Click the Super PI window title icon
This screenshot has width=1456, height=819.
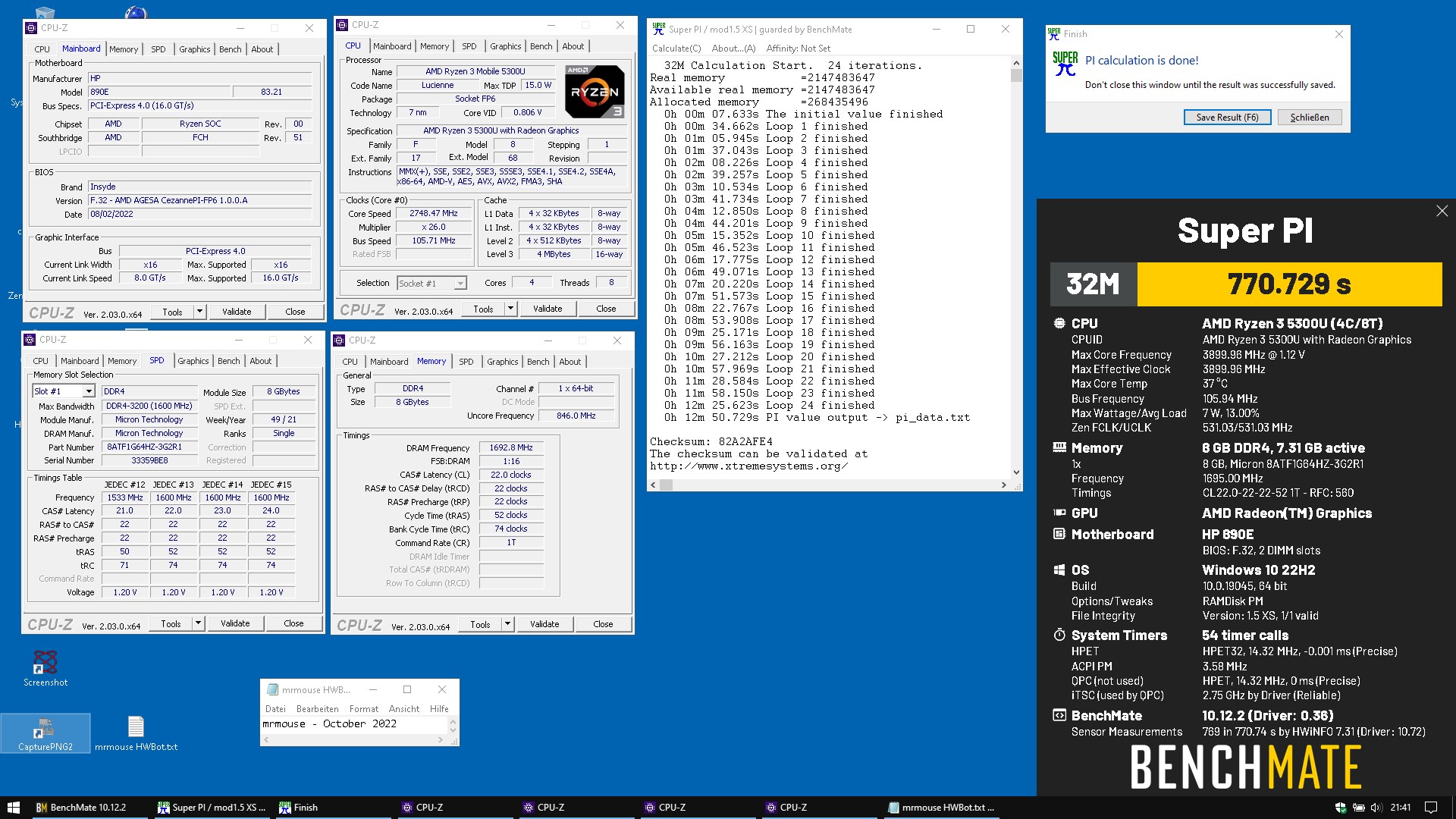[x=658, y=29]
